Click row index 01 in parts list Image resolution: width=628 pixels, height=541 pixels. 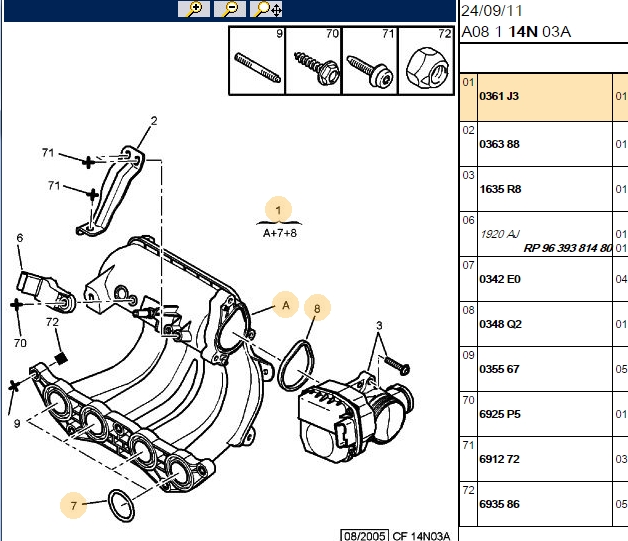[468, 82]
